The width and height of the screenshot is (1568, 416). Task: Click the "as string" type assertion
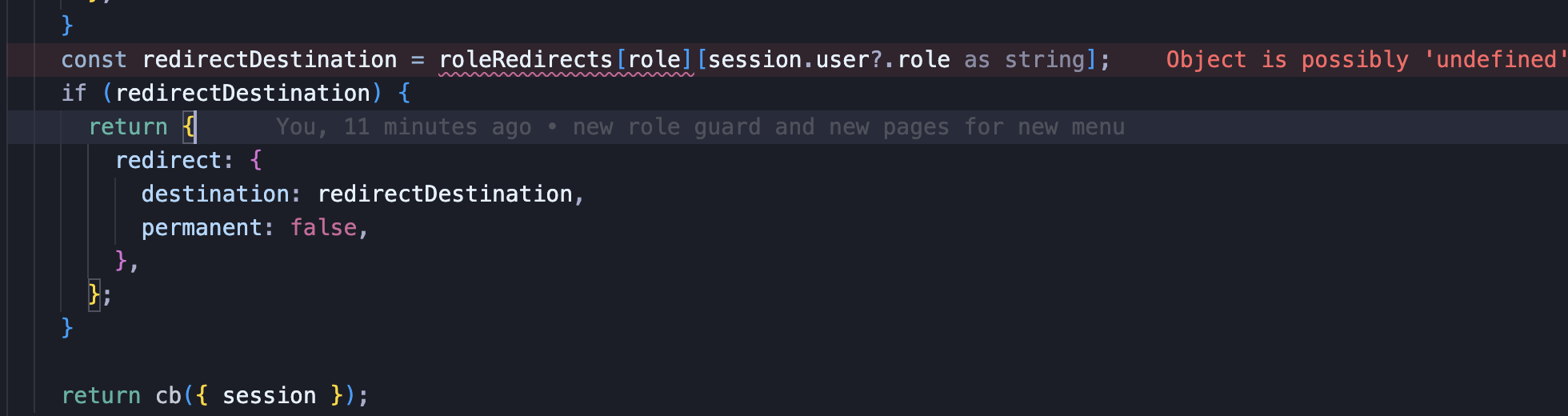(1024, 60)
